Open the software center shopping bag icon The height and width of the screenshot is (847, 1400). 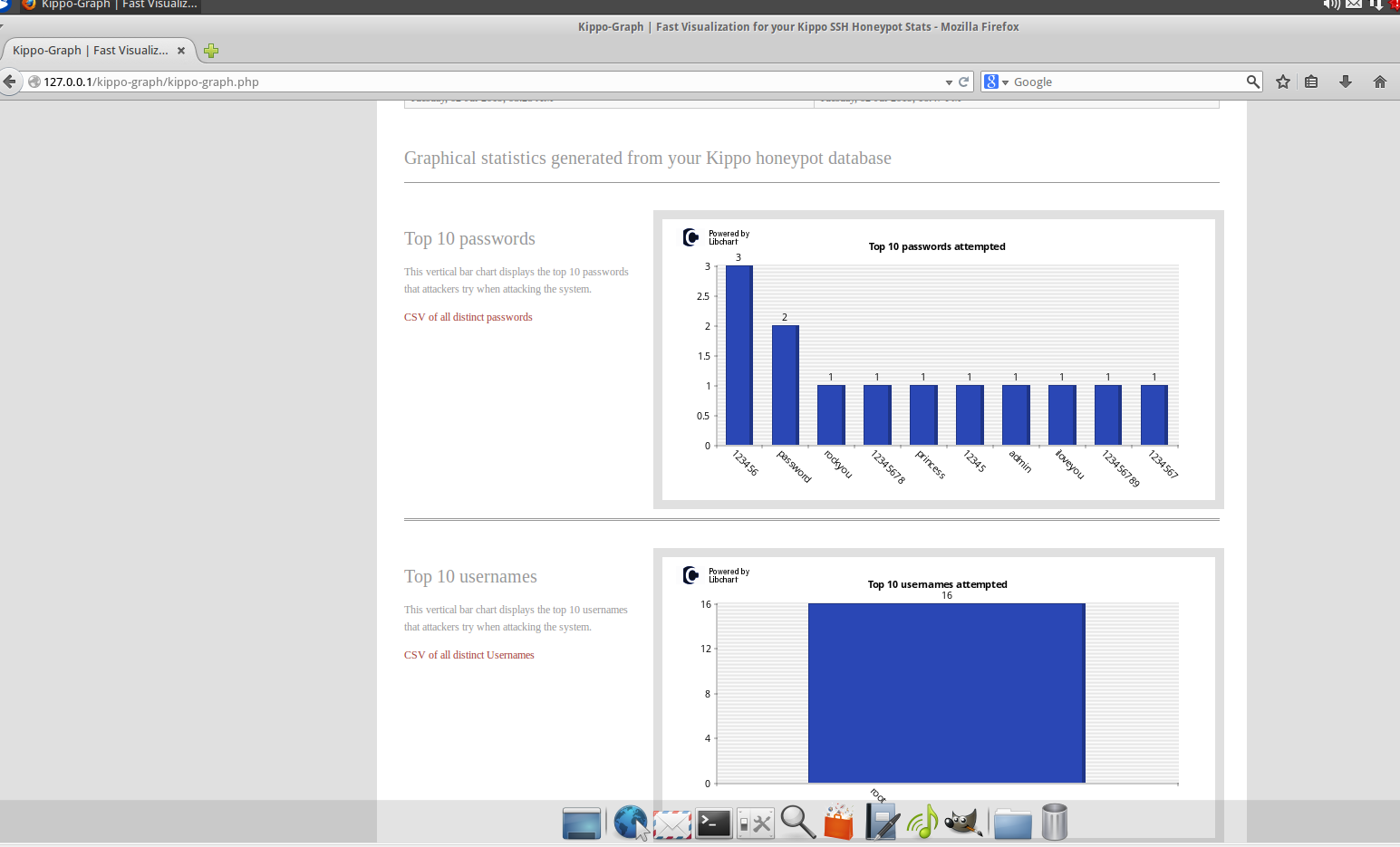(839, 822)
